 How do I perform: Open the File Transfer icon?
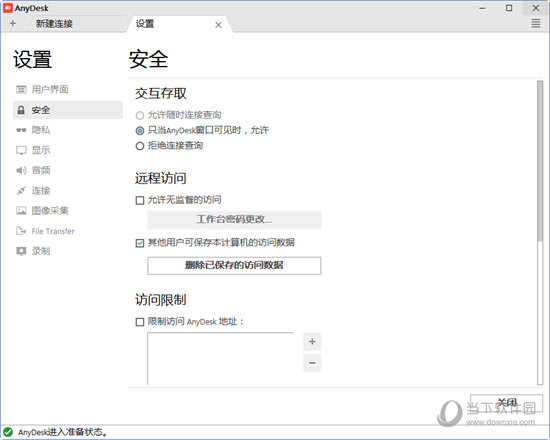21,231
